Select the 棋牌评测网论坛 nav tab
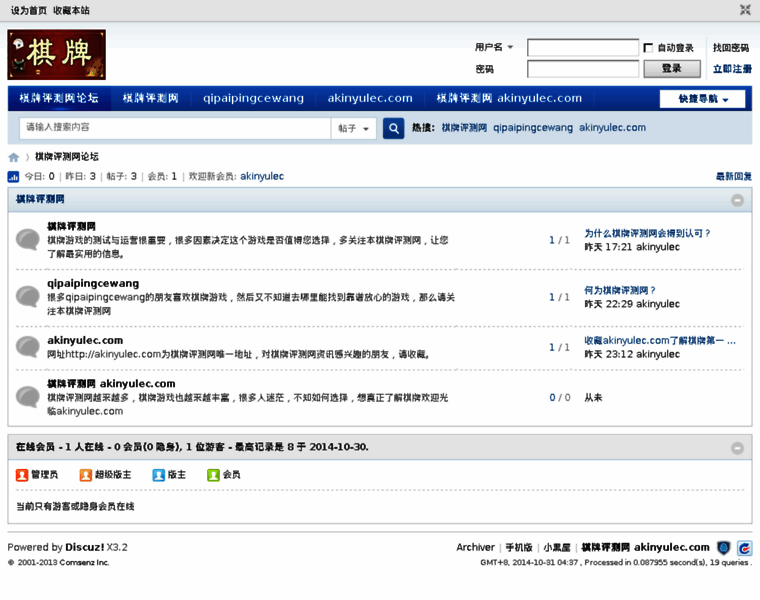The image size is (760, 600). coord(59,98)
